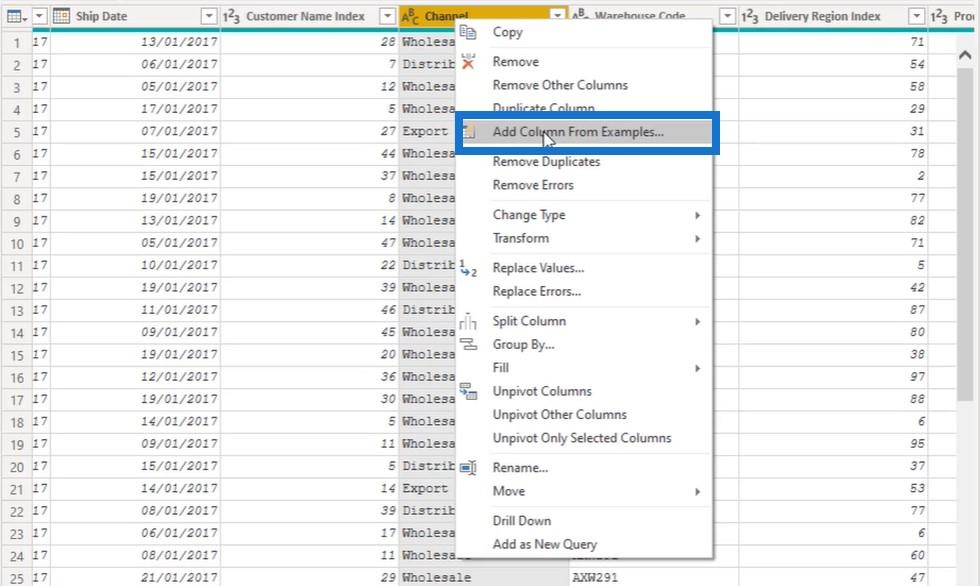The height and width of the screenshot is (586, 980).
Task: Choose Add as New Query
Action: (x=544, y=544)
